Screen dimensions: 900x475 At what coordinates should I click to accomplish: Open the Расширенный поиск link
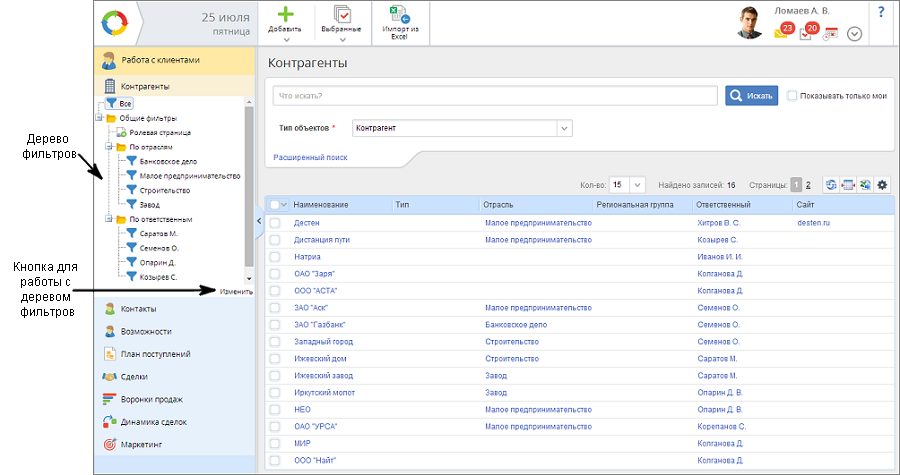coord(310,157)
